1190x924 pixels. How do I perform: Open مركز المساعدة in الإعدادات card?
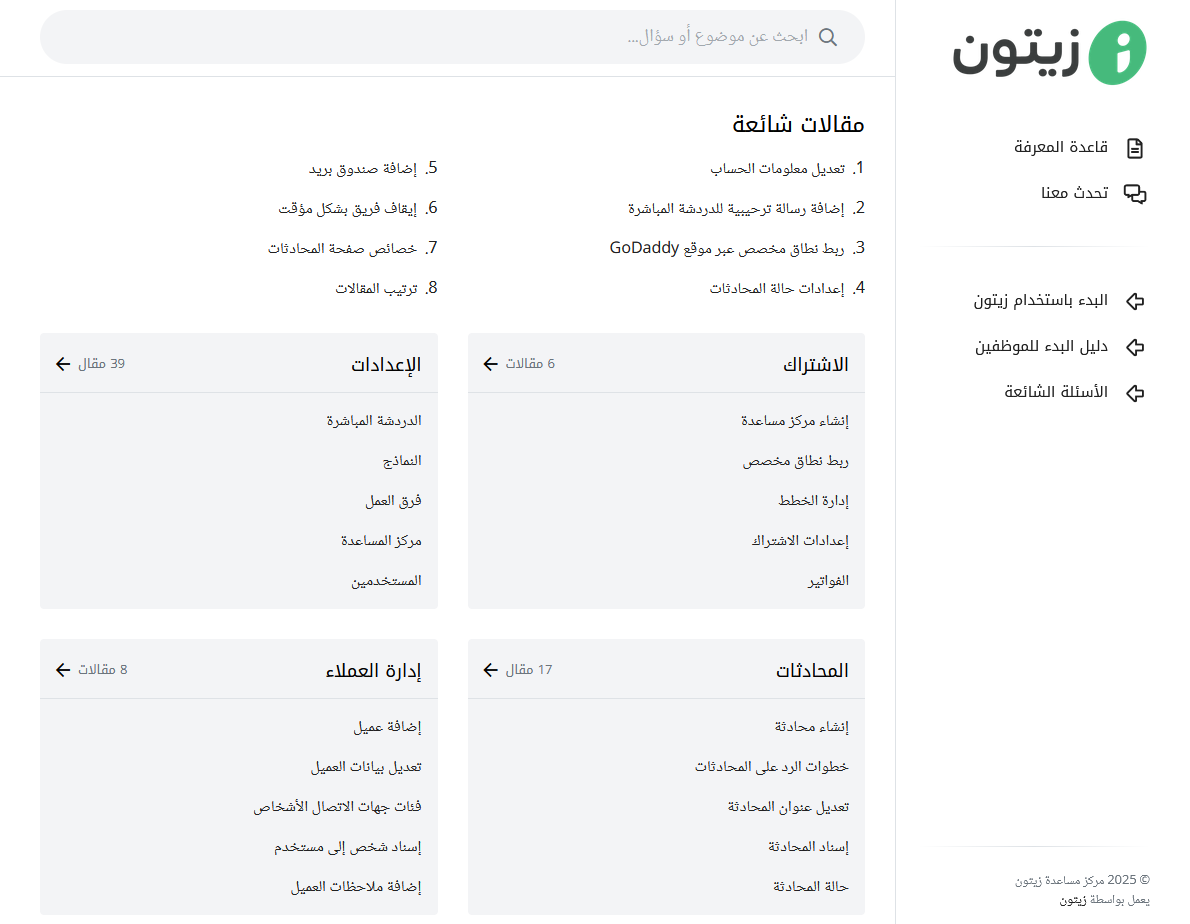click(381, 541)
